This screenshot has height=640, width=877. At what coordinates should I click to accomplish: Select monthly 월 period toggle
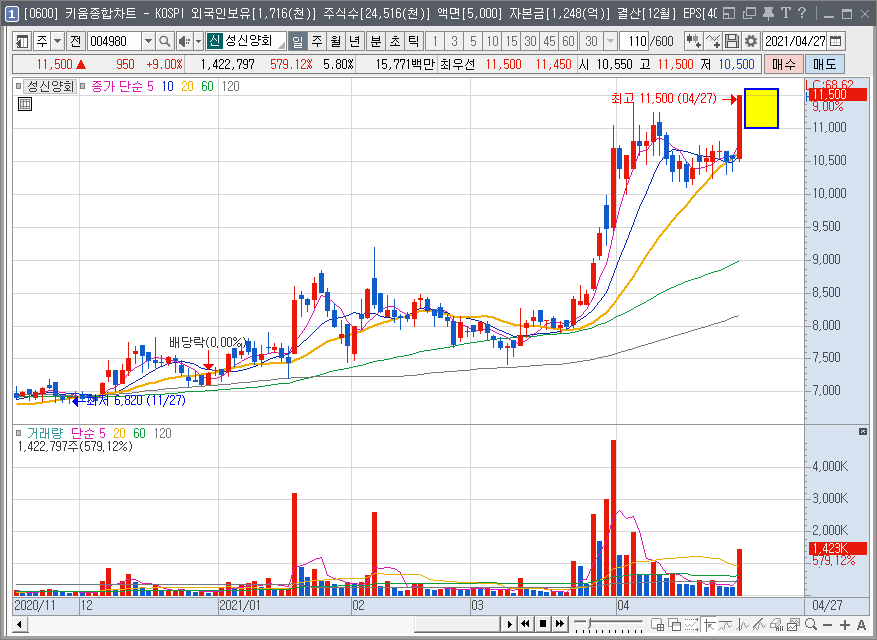click(x=336, y=41)
